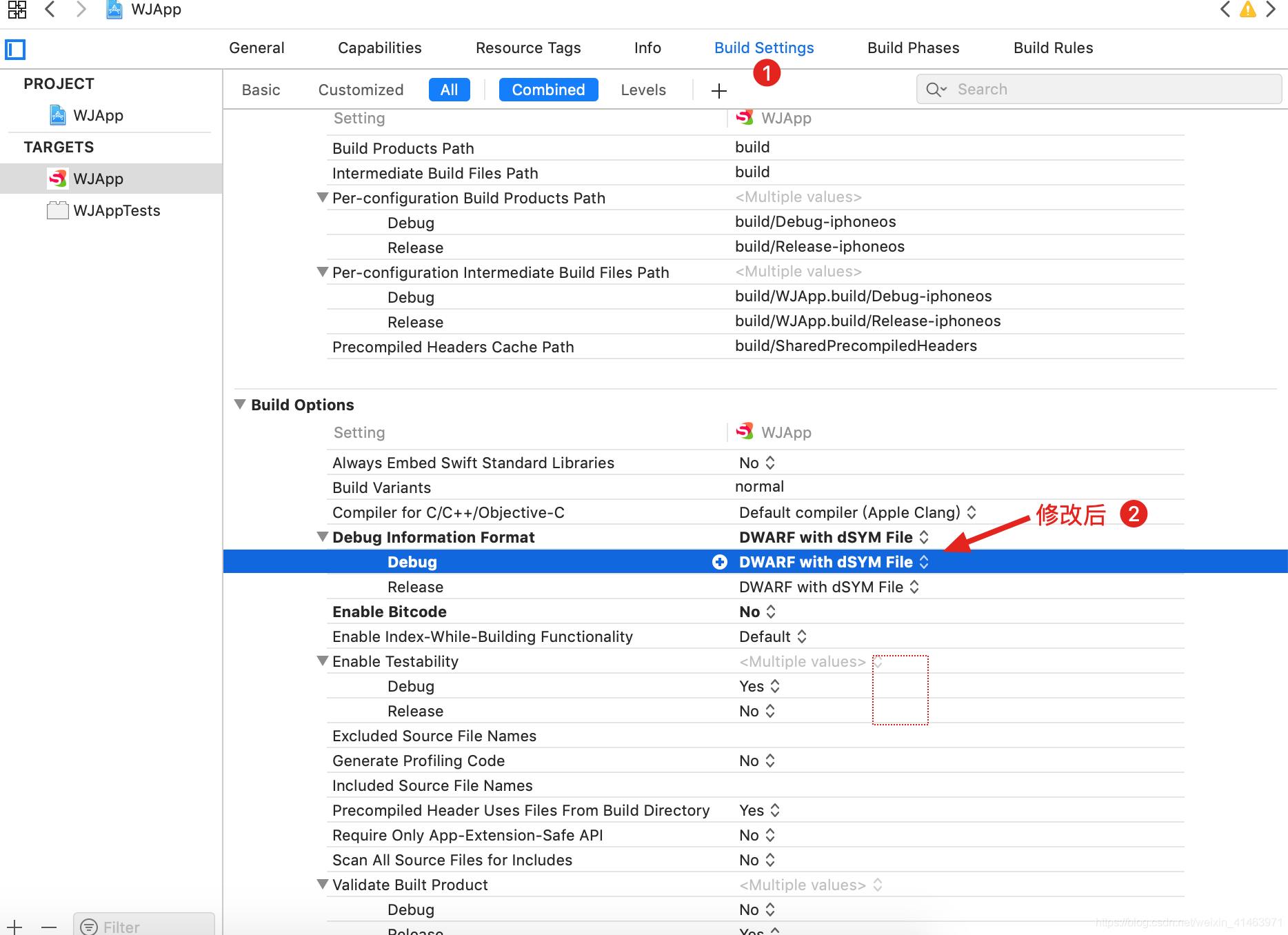Open the Resource Tags tab
Screen dimensions: 1288x935
[528, 48]
